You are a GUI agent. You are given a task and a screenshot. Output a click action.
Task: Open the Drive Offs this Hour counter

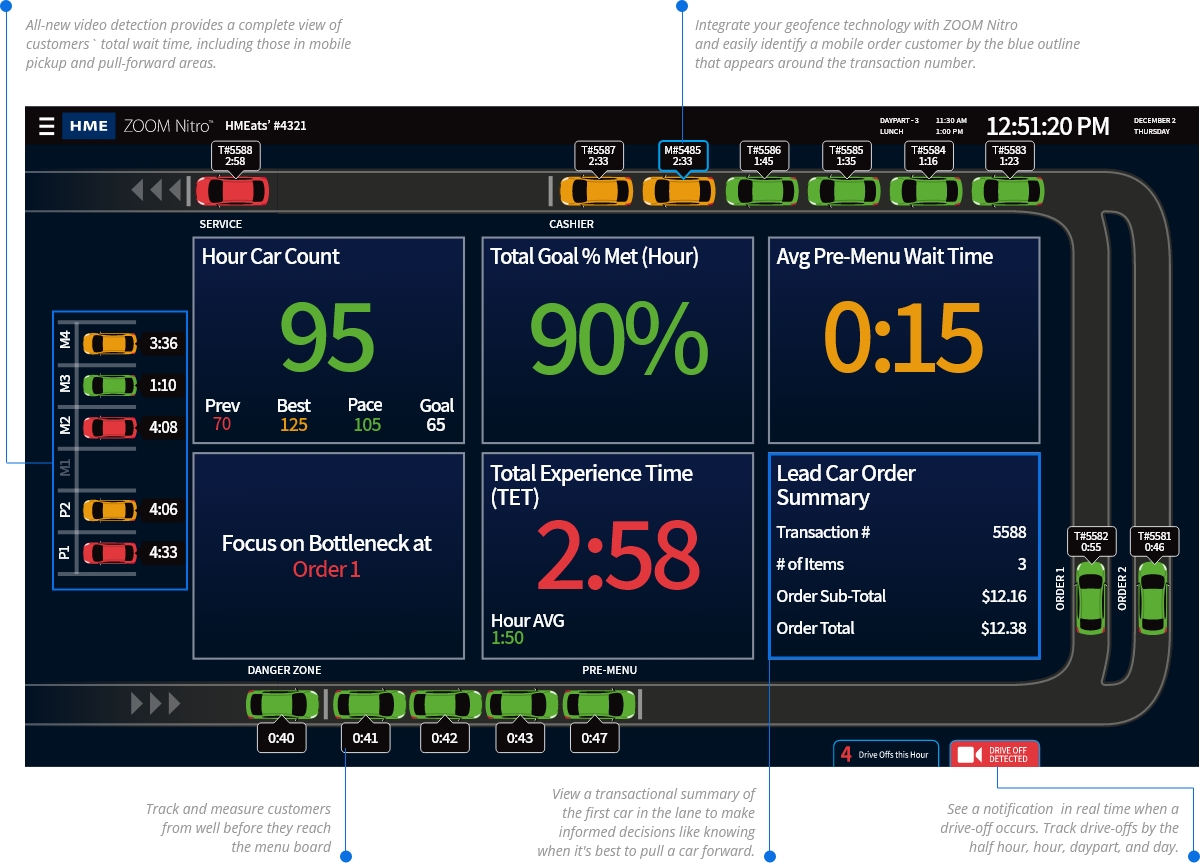(885, 754)
